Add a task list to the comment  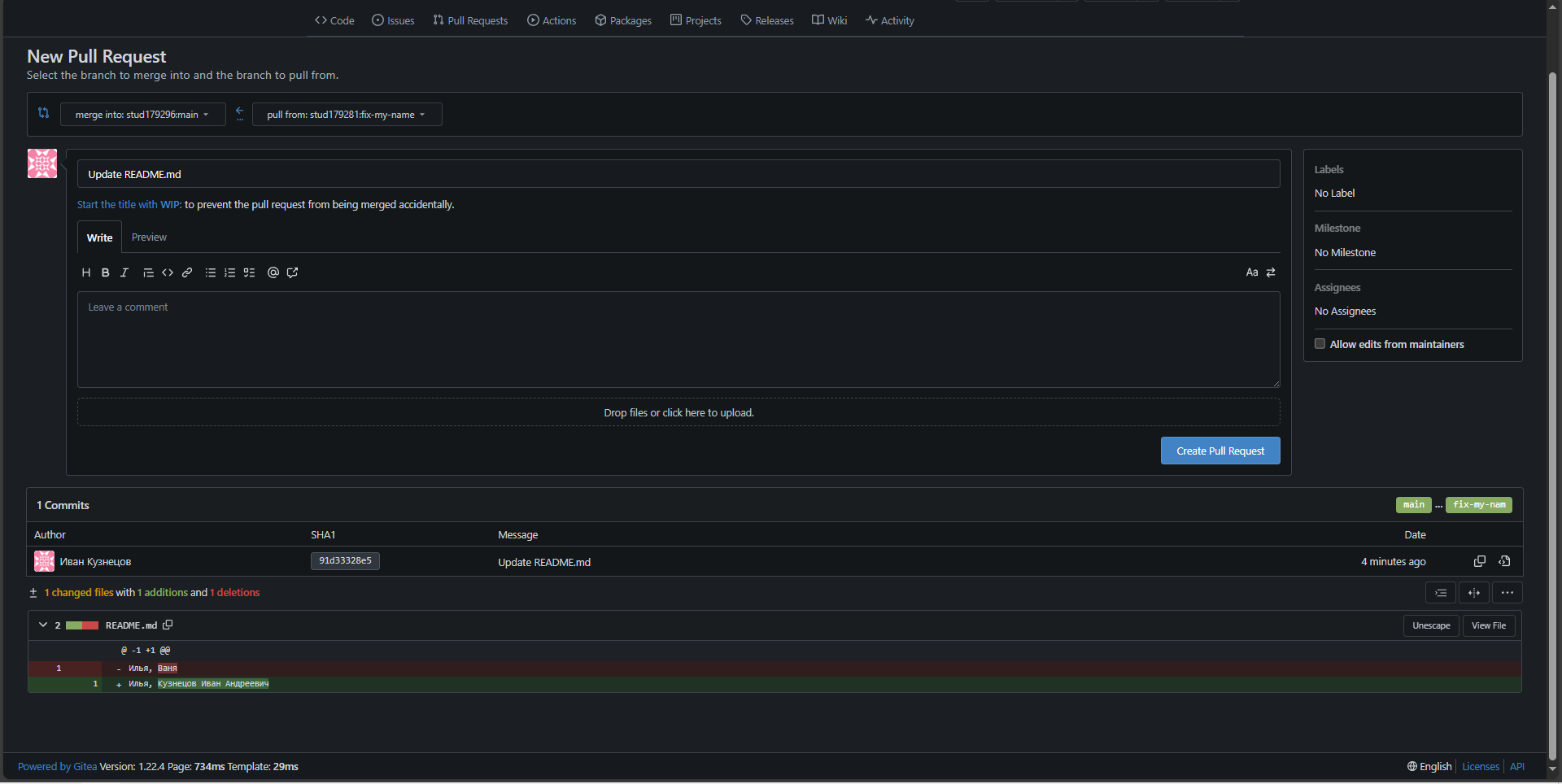[250, 273]
